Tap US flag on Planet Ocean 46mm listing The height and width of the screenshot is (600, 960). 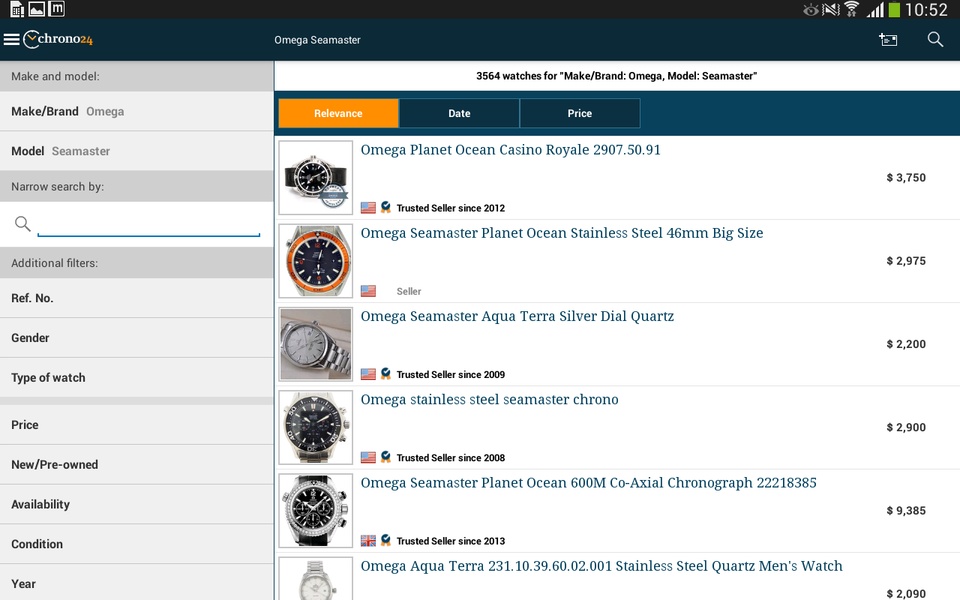[x=369, y=291]
